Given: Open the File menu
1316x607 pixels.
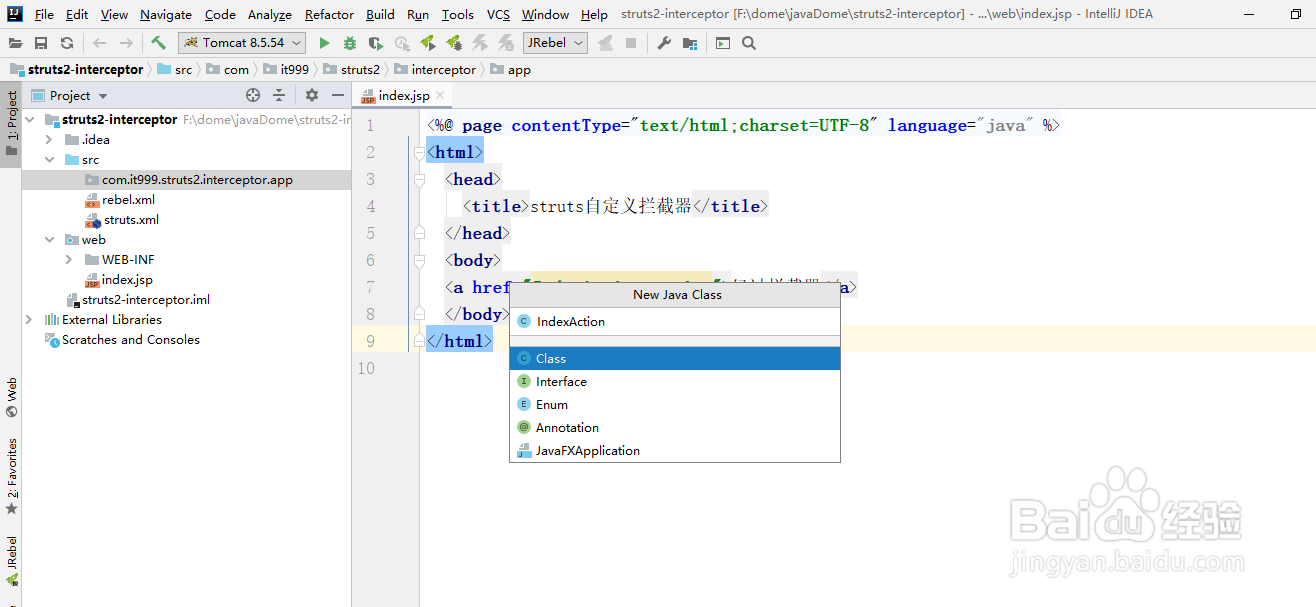Looking at the screenshot, I should [44, 14].
